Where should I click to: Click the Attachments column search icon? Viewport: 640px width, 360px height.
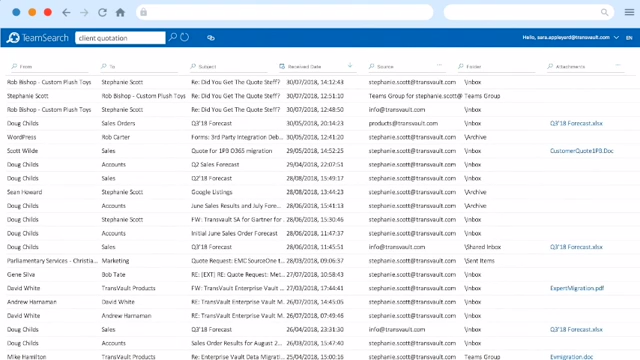tap(550, 66)
